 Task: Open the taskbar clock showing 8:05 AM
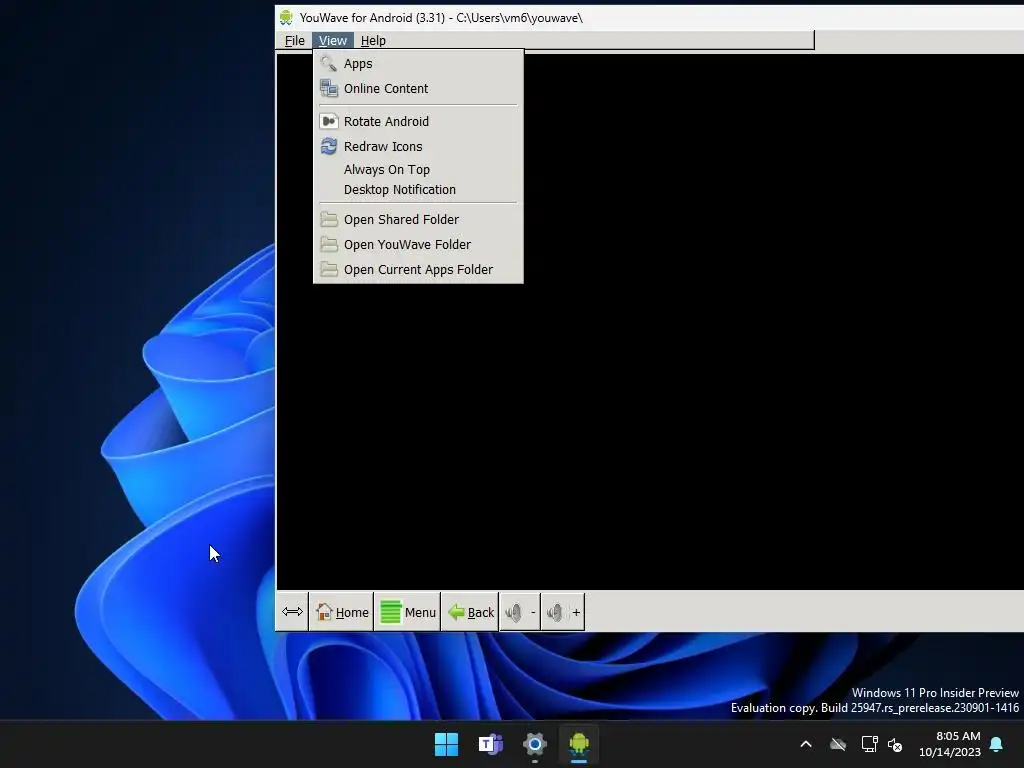(x=950, y=744)
